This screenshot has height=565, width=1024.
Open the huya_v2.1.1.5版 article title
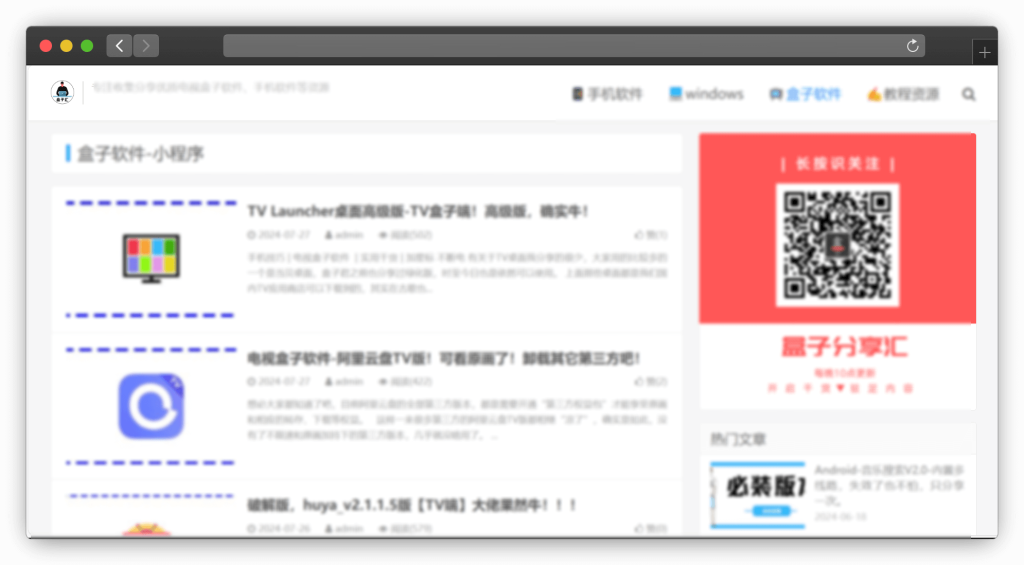[x=412, y=505]
